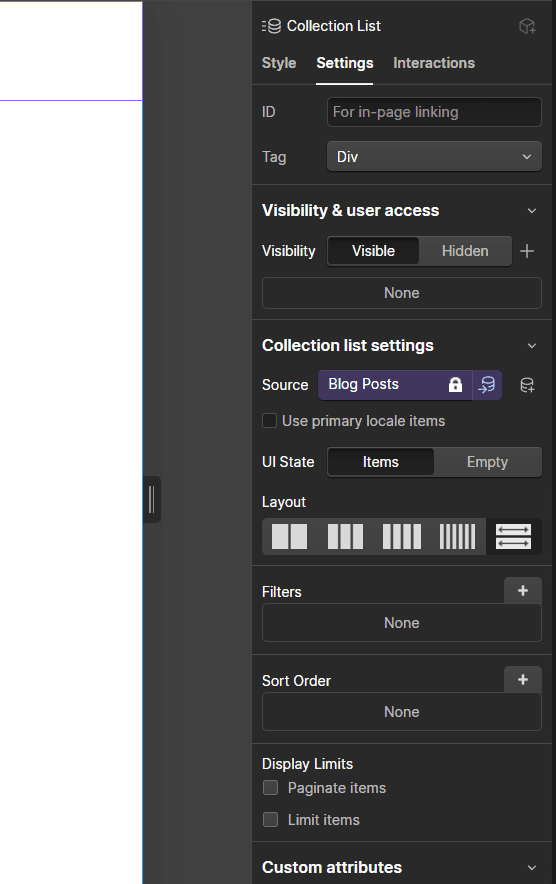The width and height of the screenshot is (556, 884).
Task: Click the None box under Sort Order
Action: (x=401, y=711)
